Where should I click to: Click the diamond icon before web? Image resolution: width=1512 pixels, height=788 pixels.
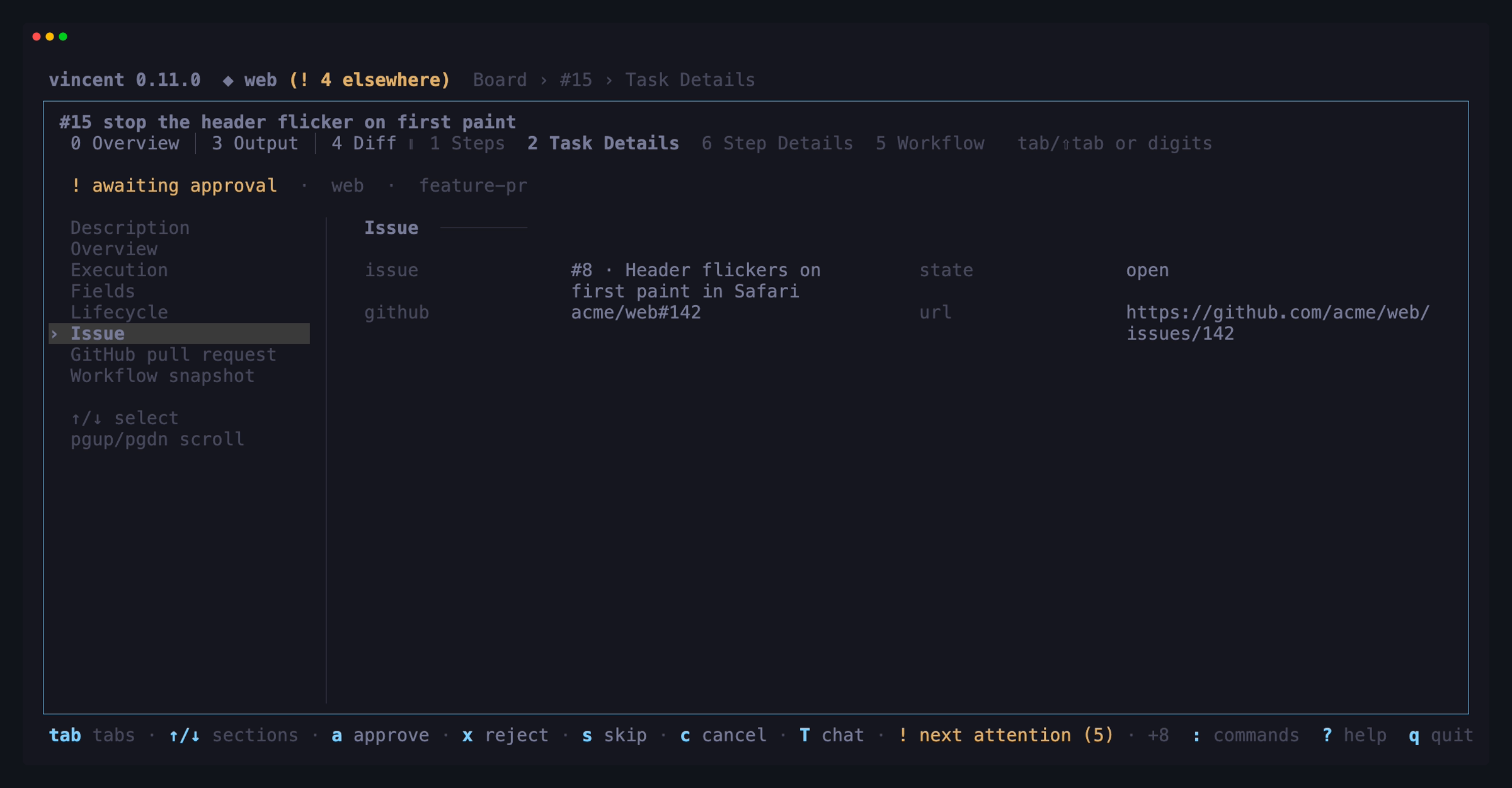[x=228, y=81]
